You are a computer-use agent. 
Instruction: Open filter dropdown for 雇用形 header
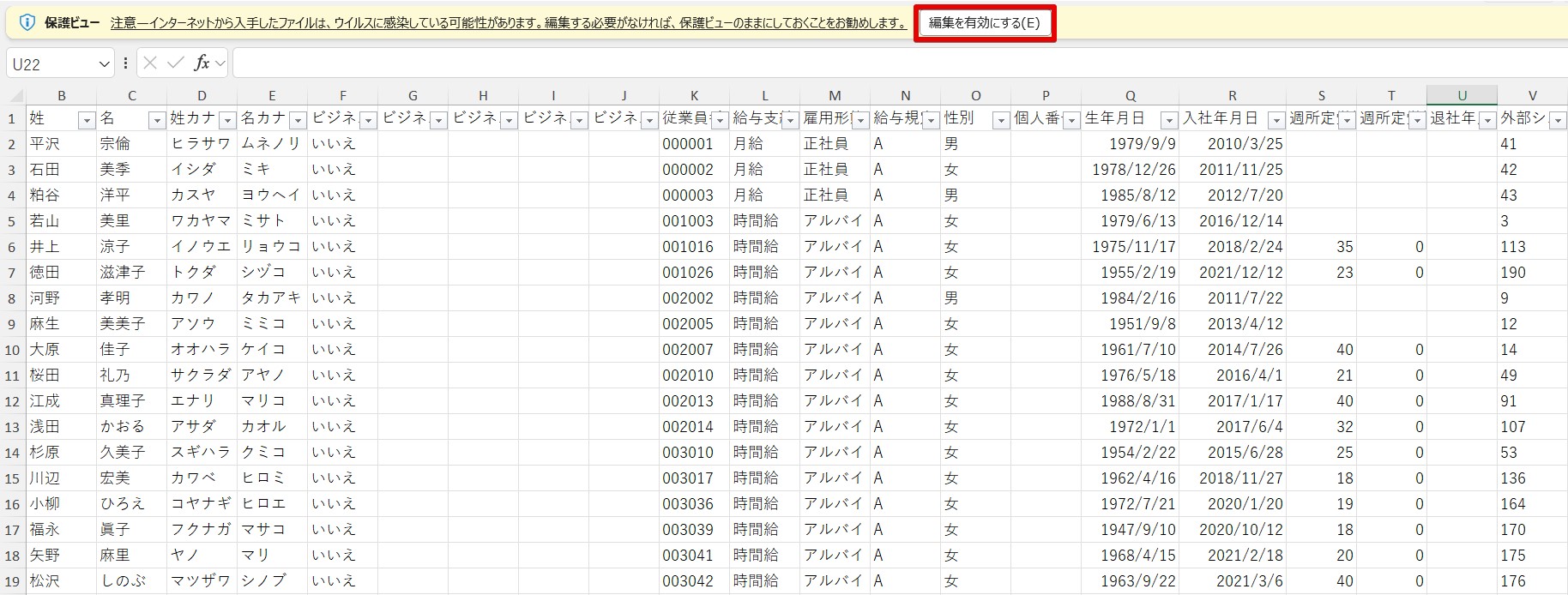coord(860,120)
